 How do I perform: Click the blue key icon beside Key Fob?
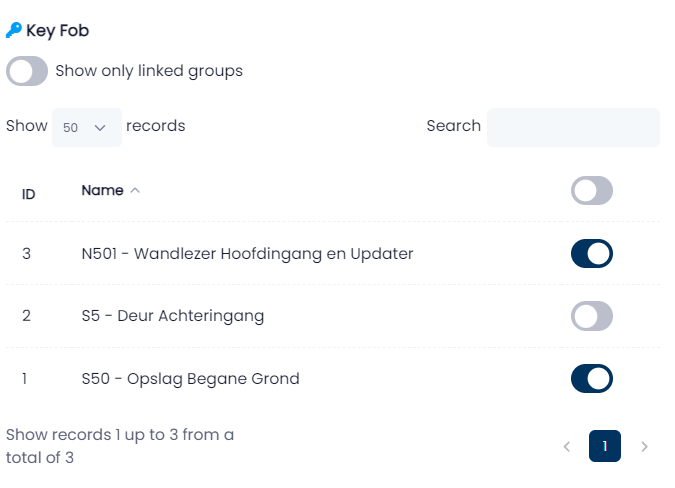coord(13,30)
